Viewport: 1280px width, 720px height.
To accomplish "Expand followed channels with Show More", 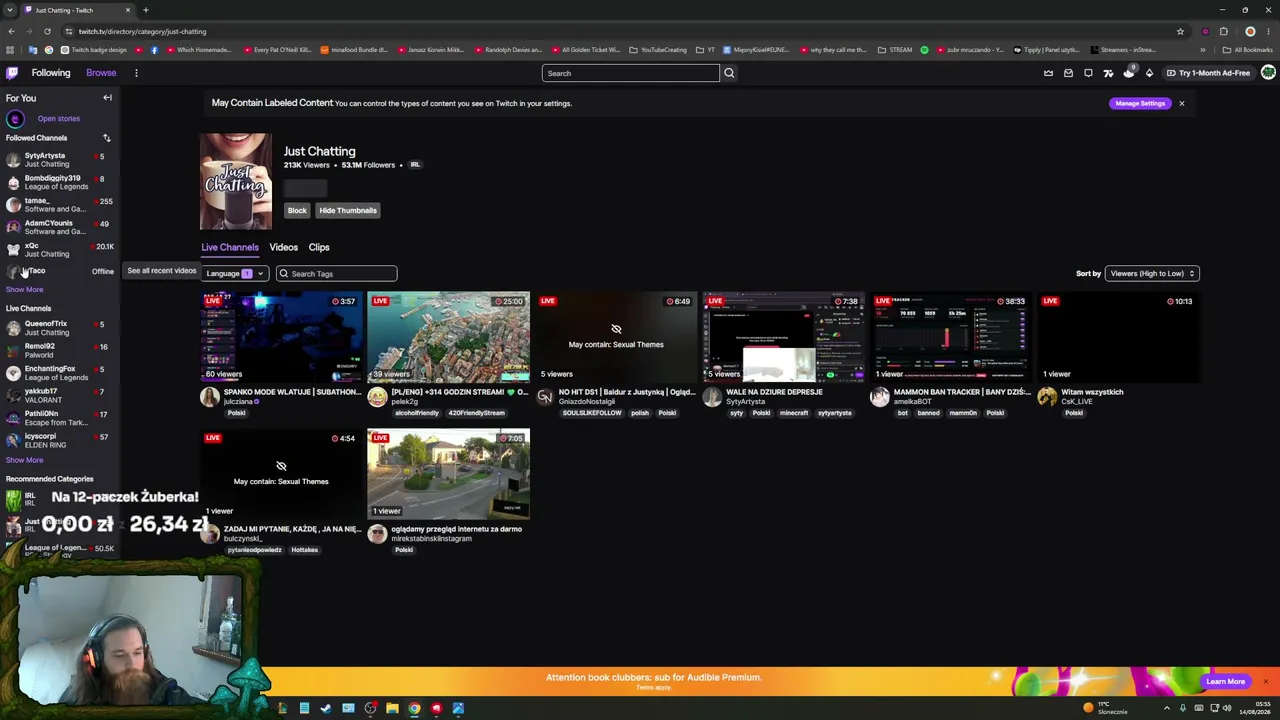I will pyautogui.click(x=24, y=289).
